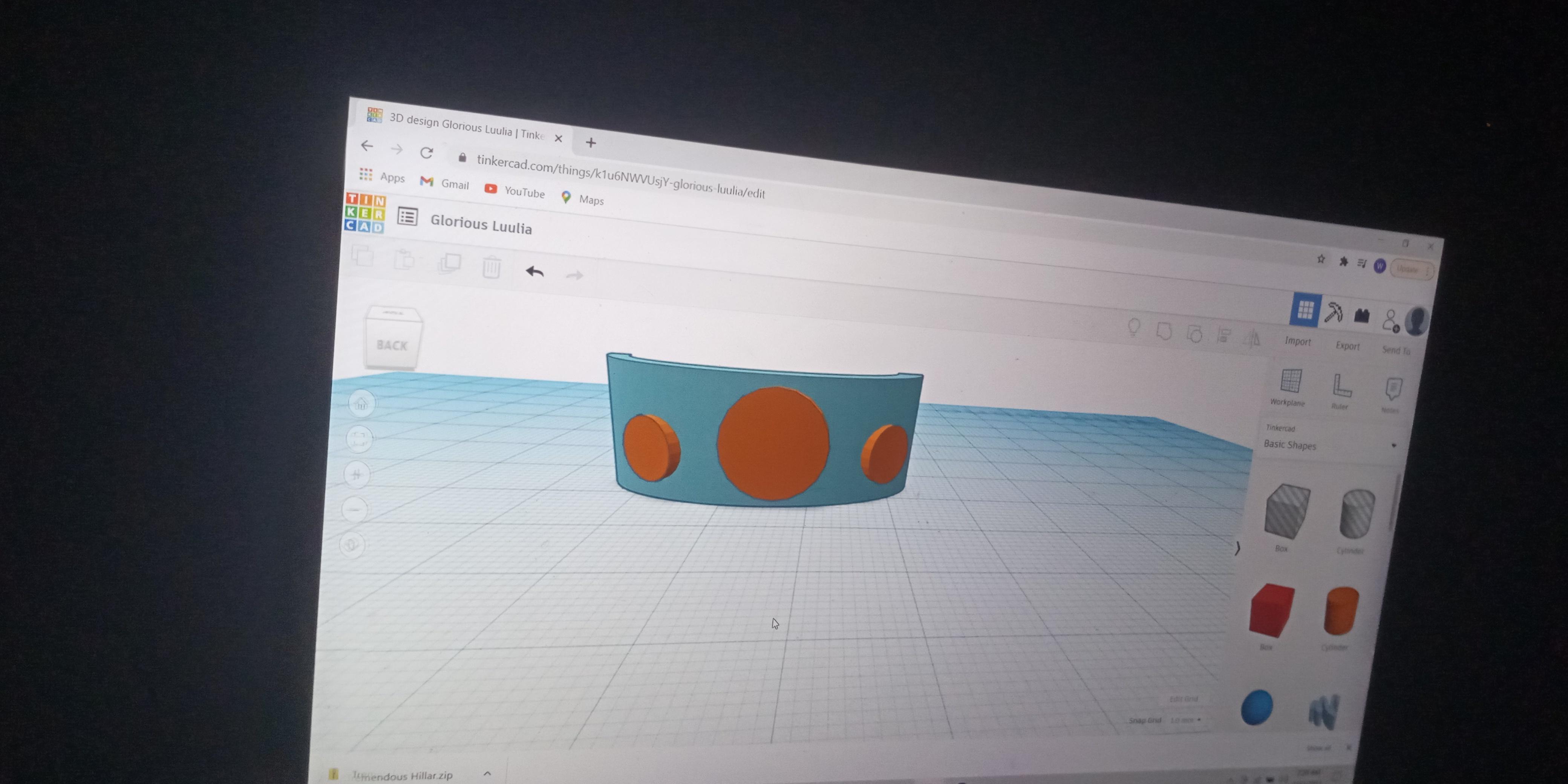1568x784 pixels.
Task: Reload the page
Action: click(x=427, y=152)
